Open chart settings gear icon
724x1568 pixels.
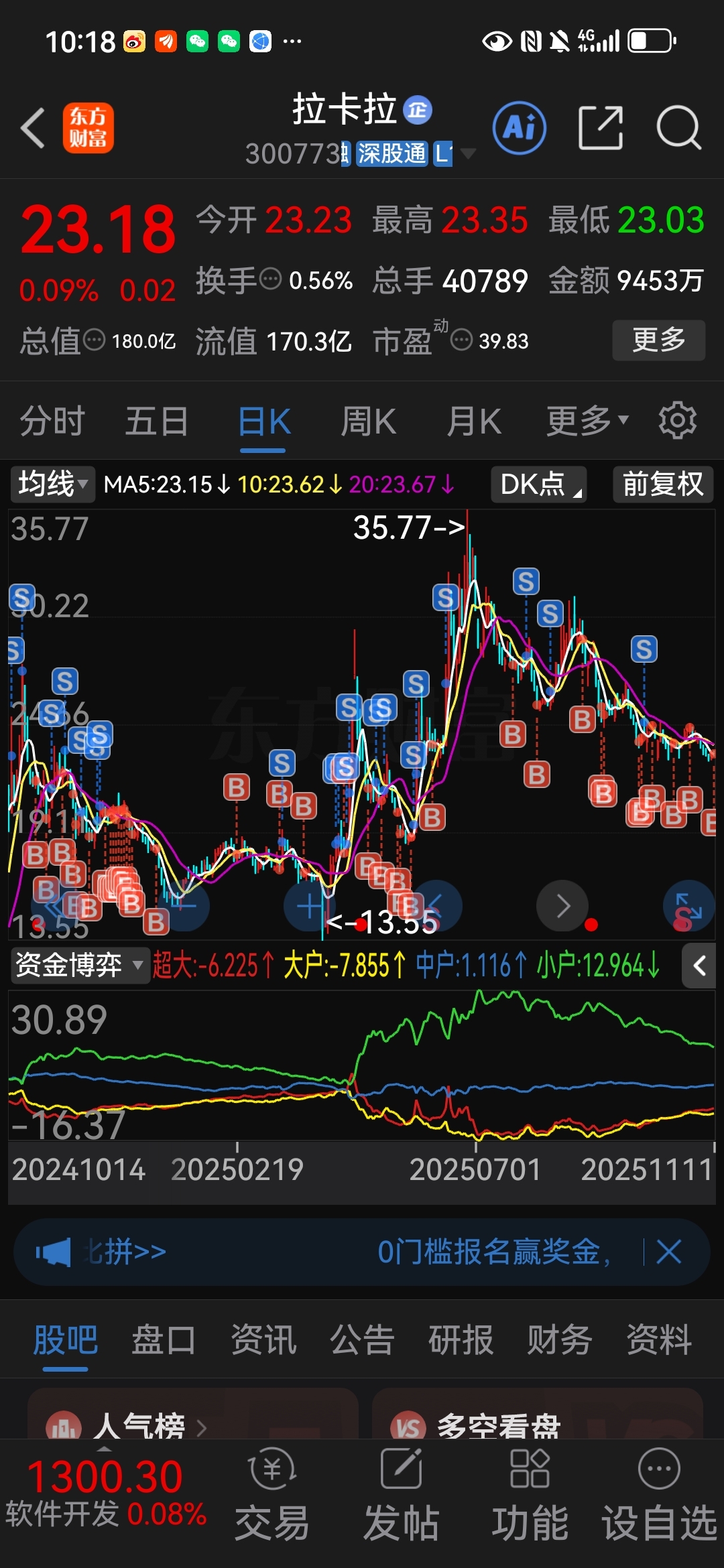[x=677, y=421]
